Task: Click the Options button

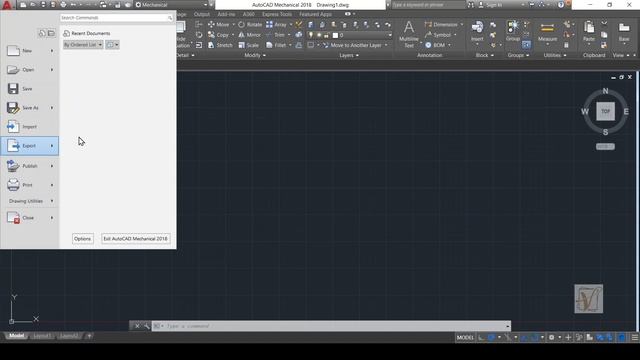Action: (82, 239)
